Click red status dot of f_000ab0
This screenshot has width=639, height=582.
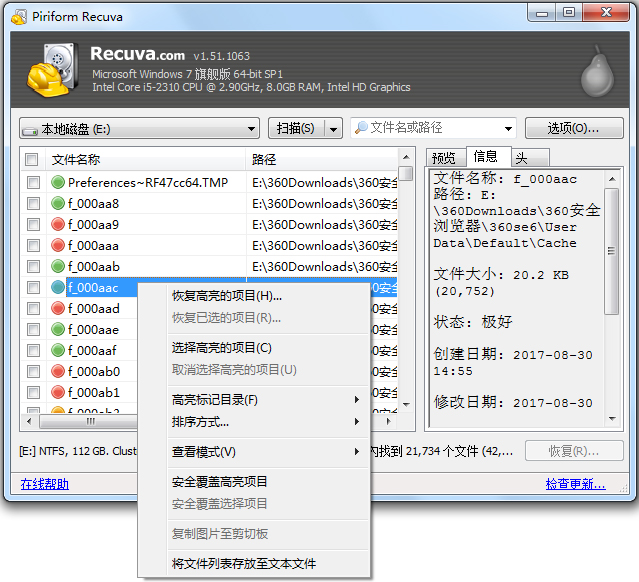[58, 371]
